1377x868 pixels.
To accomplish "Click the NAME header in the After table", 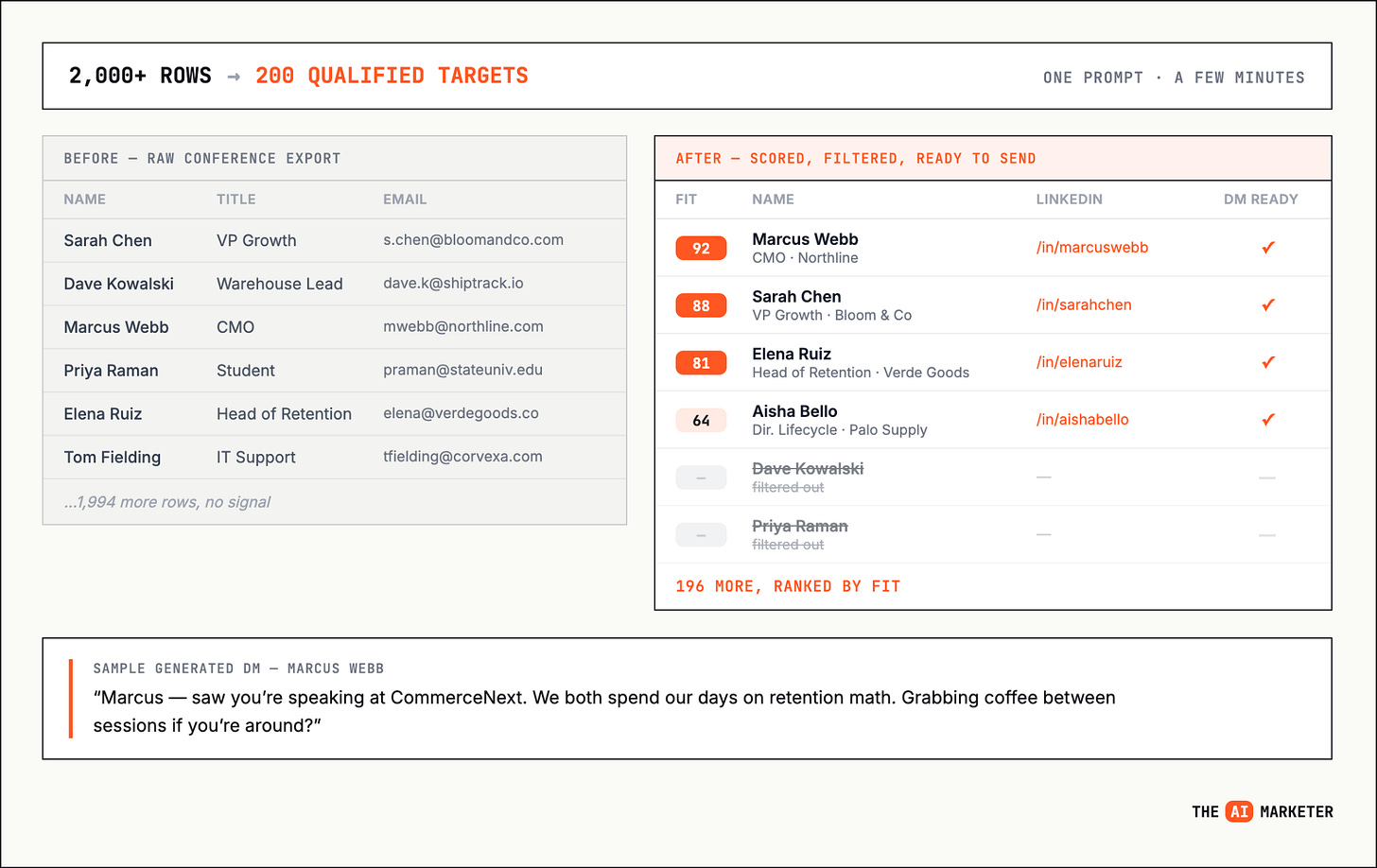I will [x=774, y=200].
